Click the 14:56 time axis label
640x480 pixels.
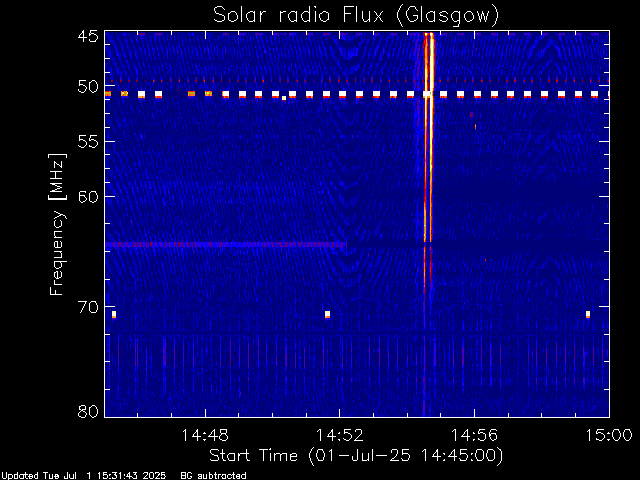pyautogui.click(x=474, y=435)
